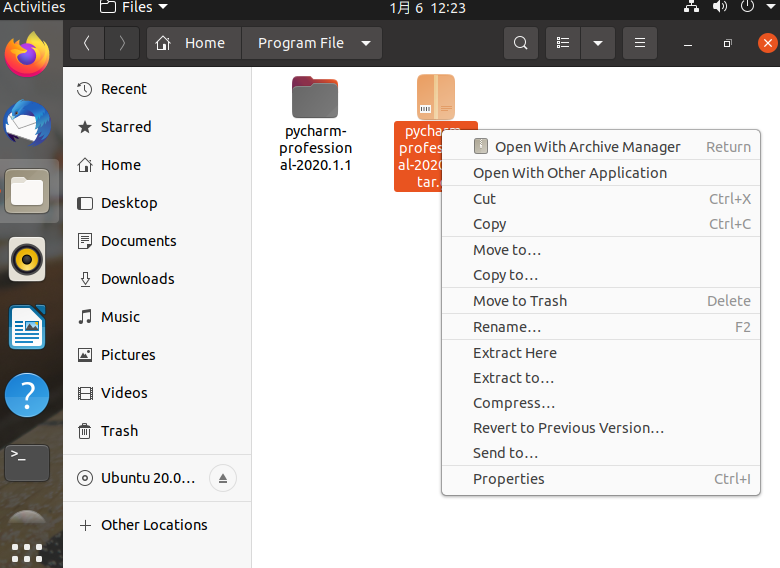
Task: Launch Thunderbird mail from the dock
Action: [x=27, y=123]
